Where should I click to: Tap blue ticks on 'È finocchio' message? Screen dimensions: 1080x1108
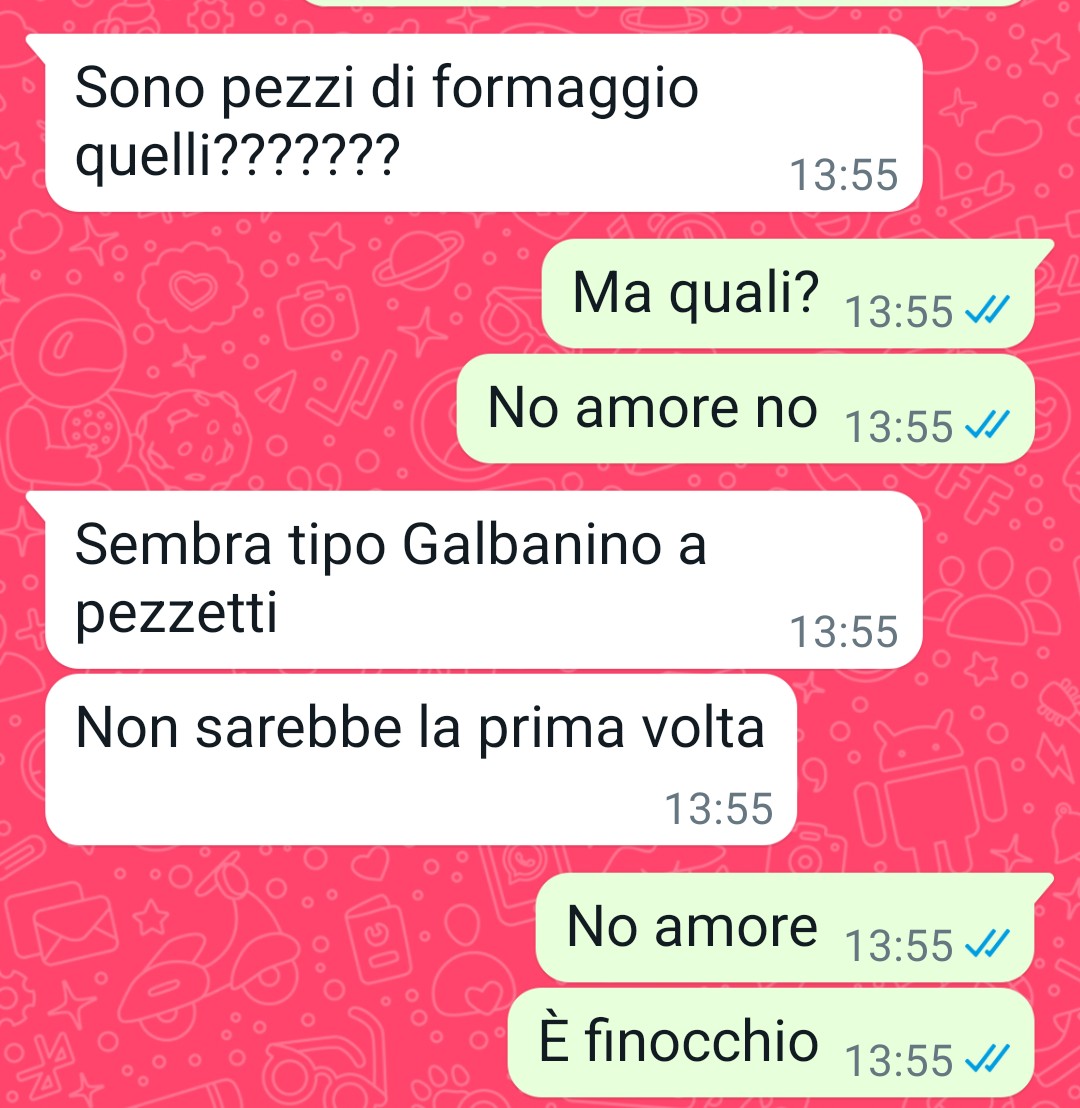pyautogui.click(x=988, y=1059)
